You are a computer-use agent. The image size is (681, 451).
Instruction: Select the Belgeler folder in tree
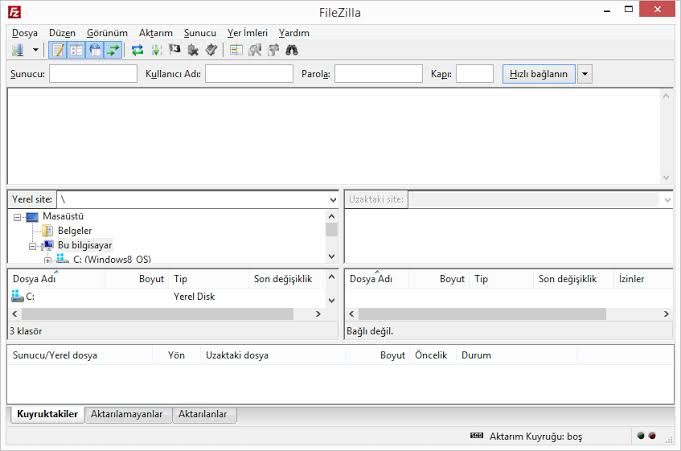click(75, 231)
